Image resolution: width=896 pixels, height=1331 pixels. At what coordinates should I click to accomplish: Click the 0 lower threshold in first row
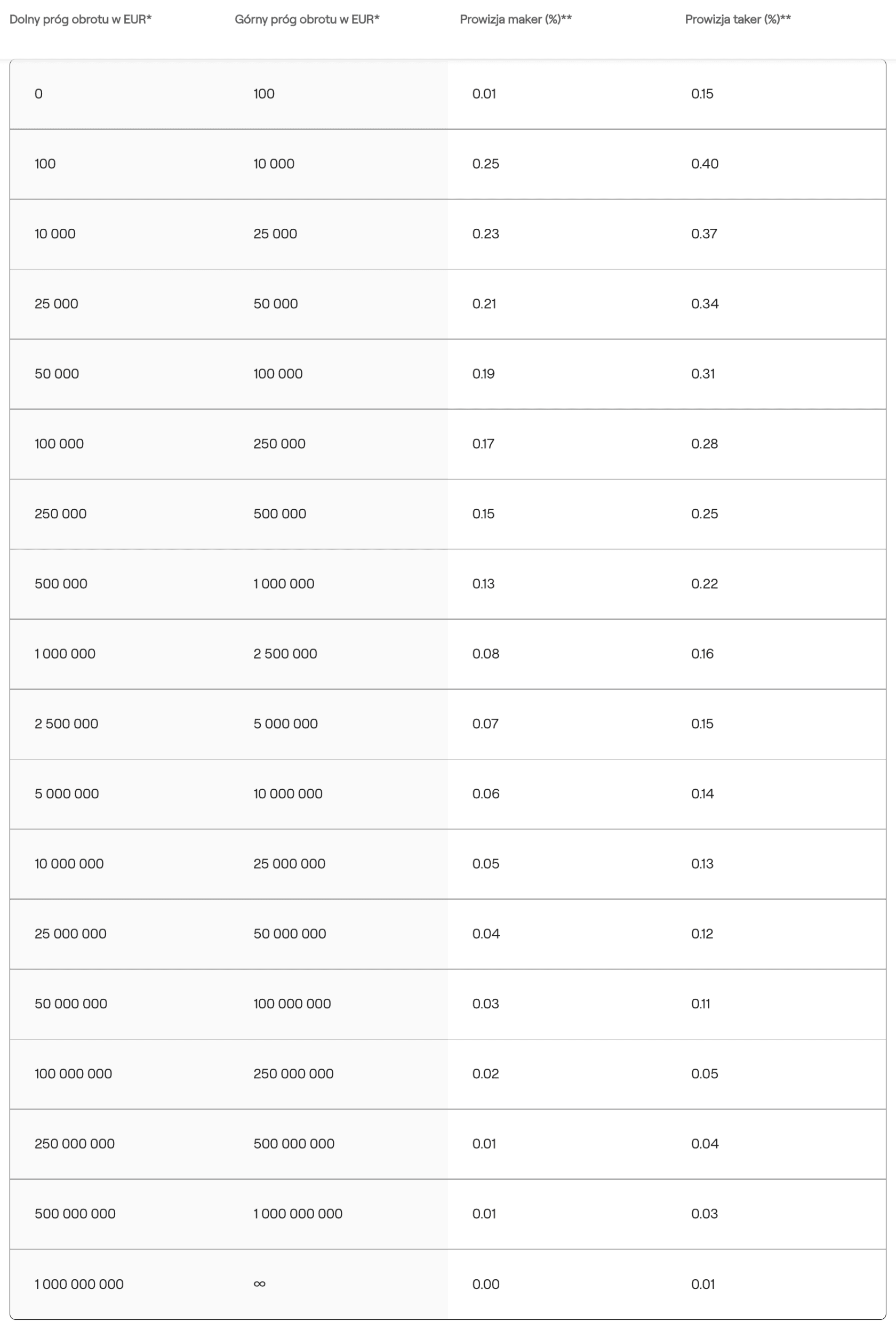[x=38, y=94]
